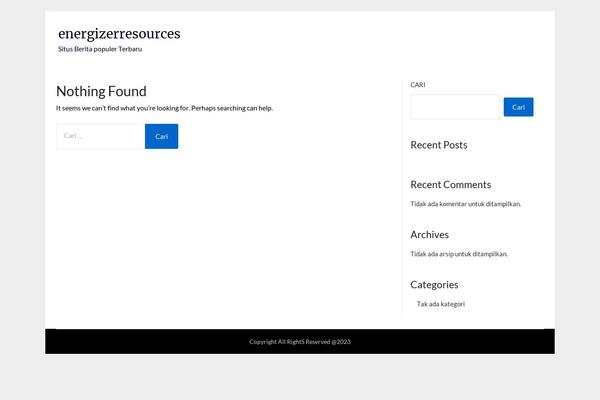Click the Archives widget heading
This screenshot has height=400, width=600.
coord(429,235)
